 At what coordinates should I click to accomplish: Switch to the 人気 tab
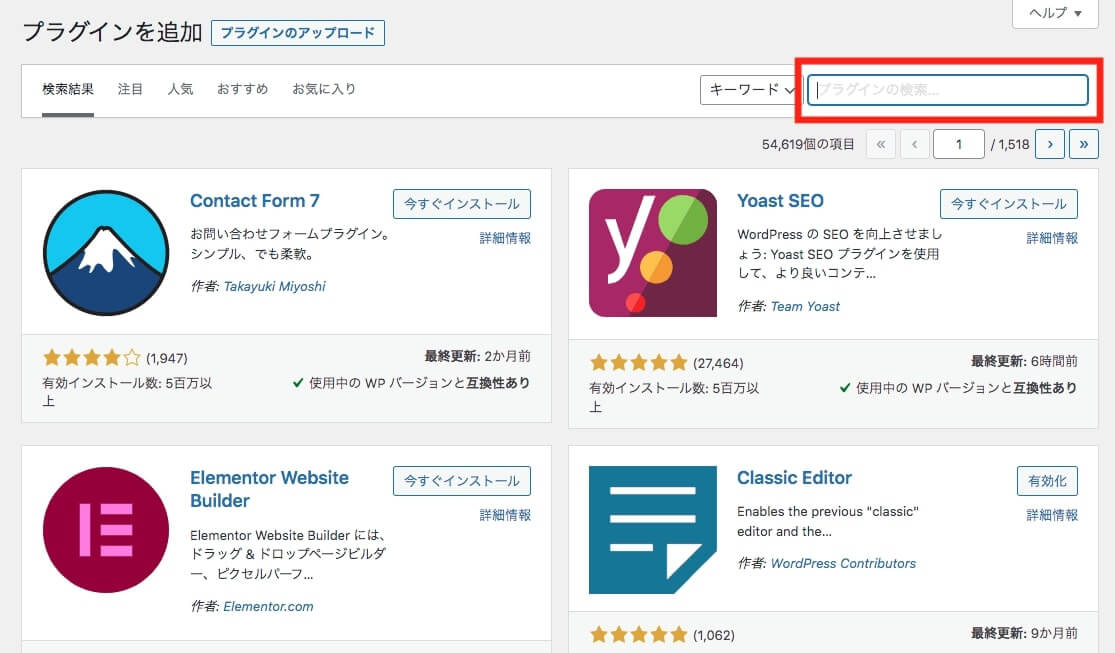point(180,90)
